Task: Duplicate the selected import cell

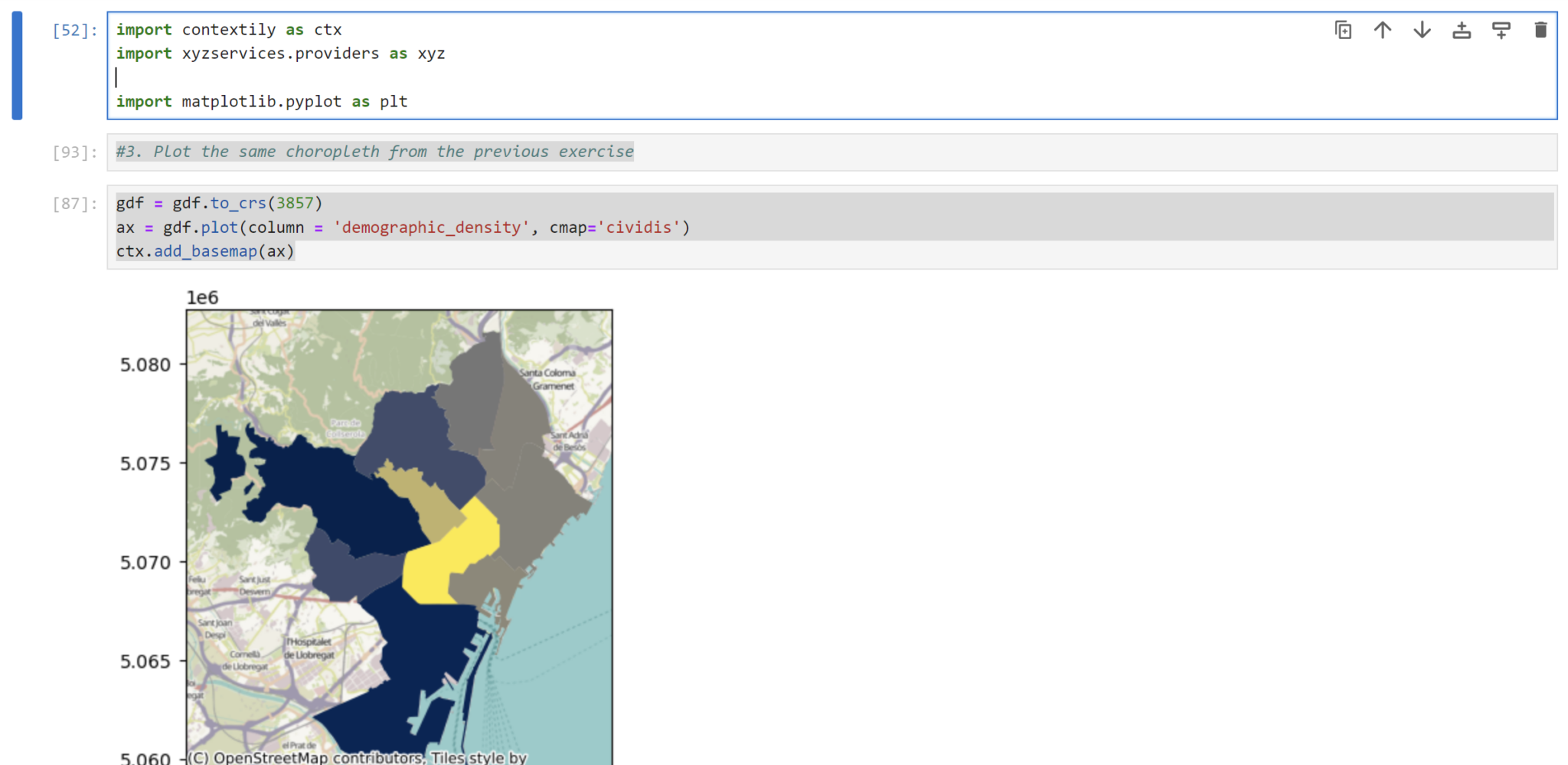Action: coord(1343,30)
